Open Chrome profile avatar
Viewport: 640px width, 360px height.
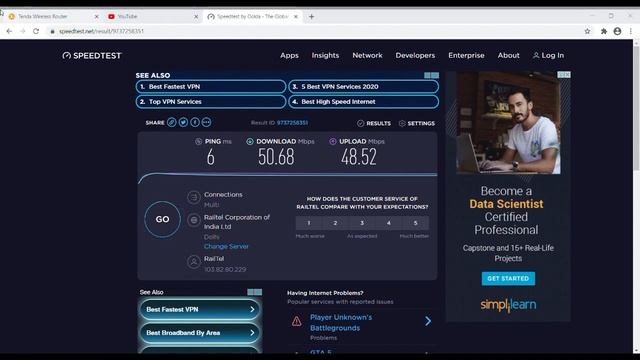617,31
